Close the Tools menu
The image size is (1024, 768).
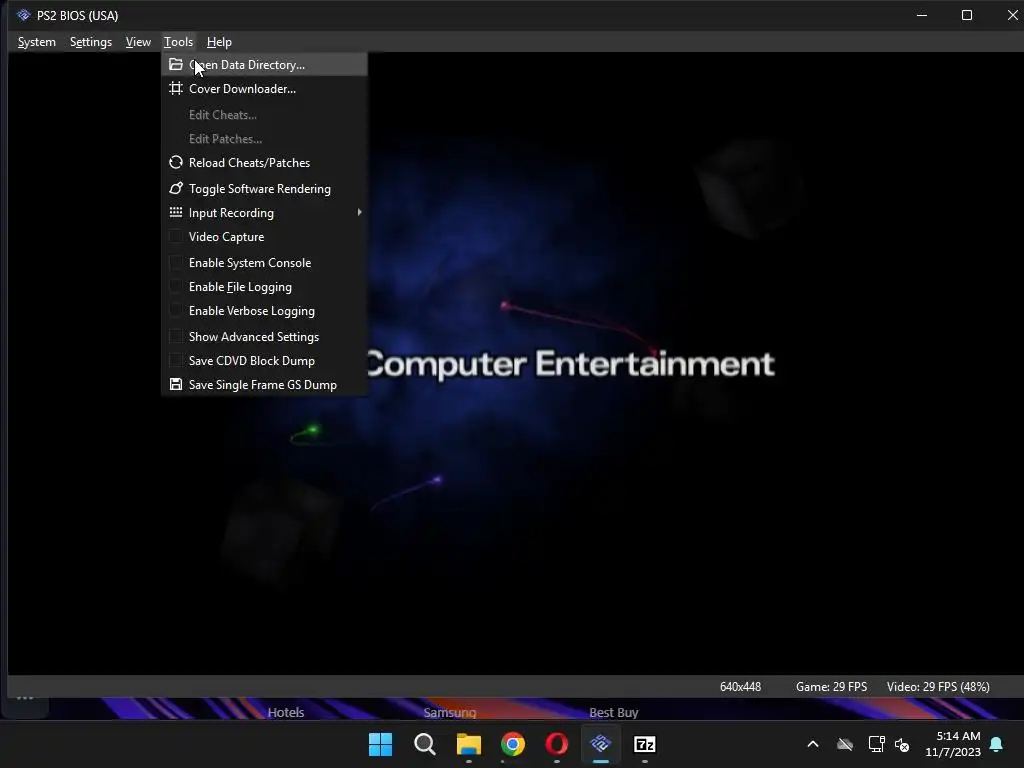(178, 42)
